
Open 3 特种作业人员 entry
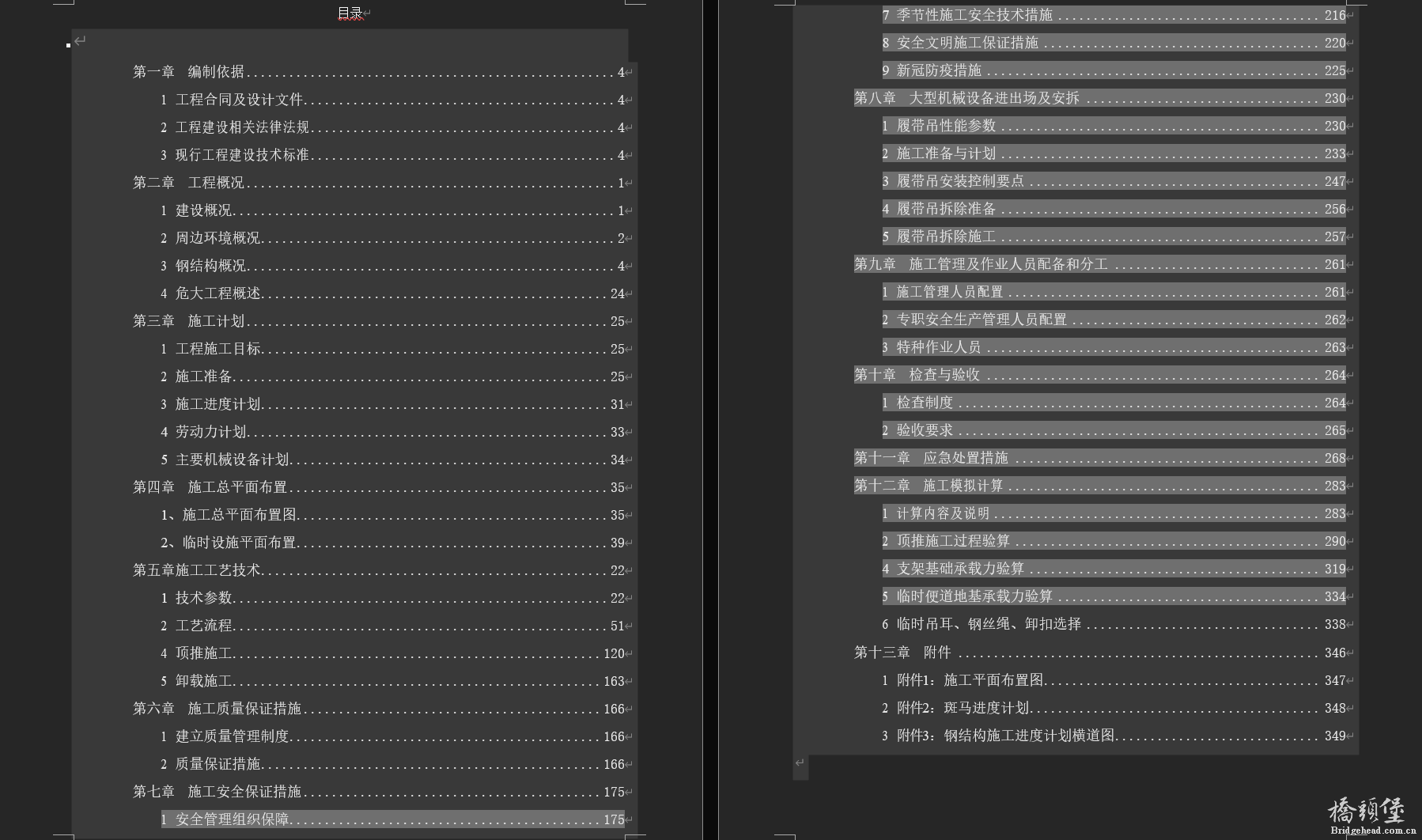point(1114,347)
